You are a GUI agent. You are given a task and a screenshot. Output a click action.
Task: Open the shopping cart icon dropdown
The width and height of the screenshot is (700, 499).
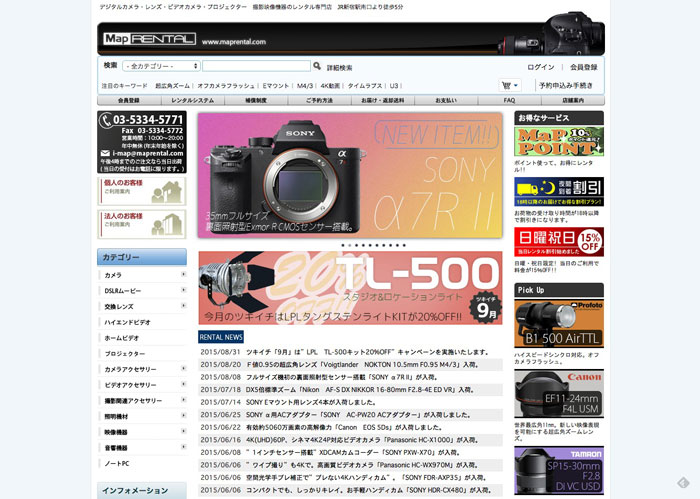click(x=510, y=85)
